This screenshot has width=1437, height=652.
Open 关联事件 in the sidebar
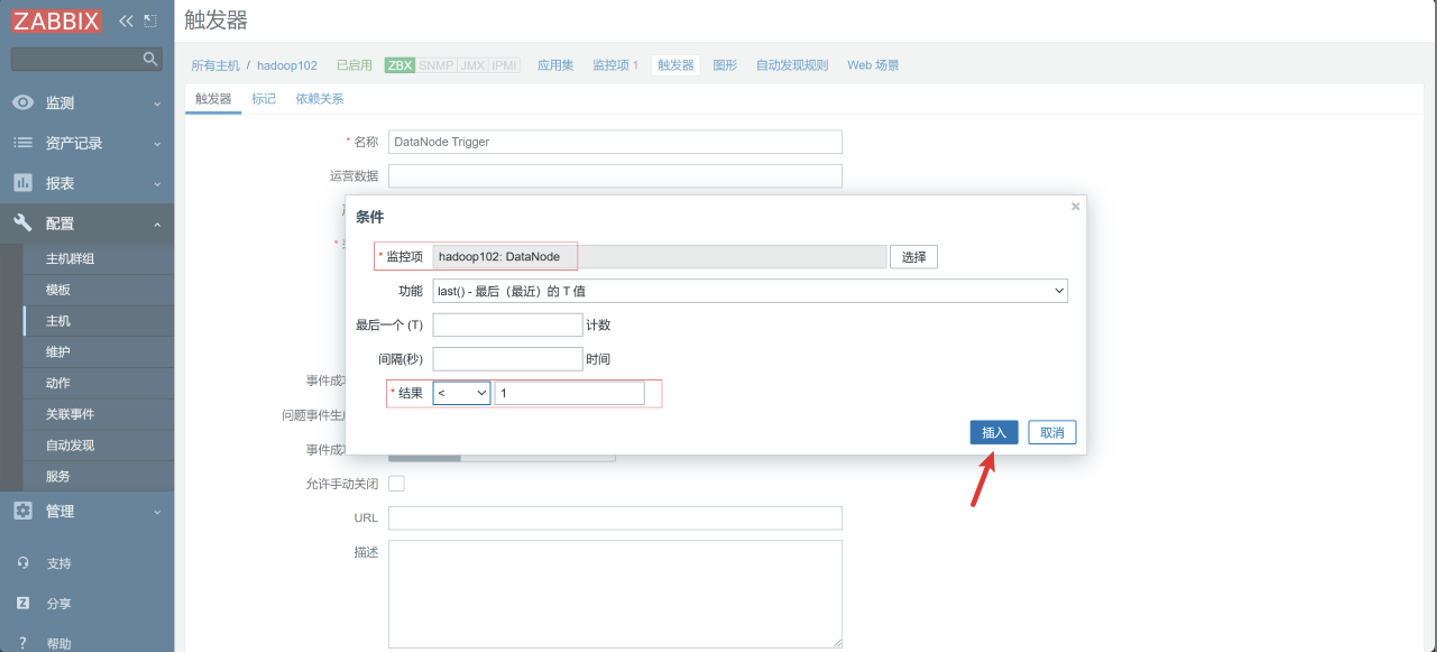coord(70,414)
